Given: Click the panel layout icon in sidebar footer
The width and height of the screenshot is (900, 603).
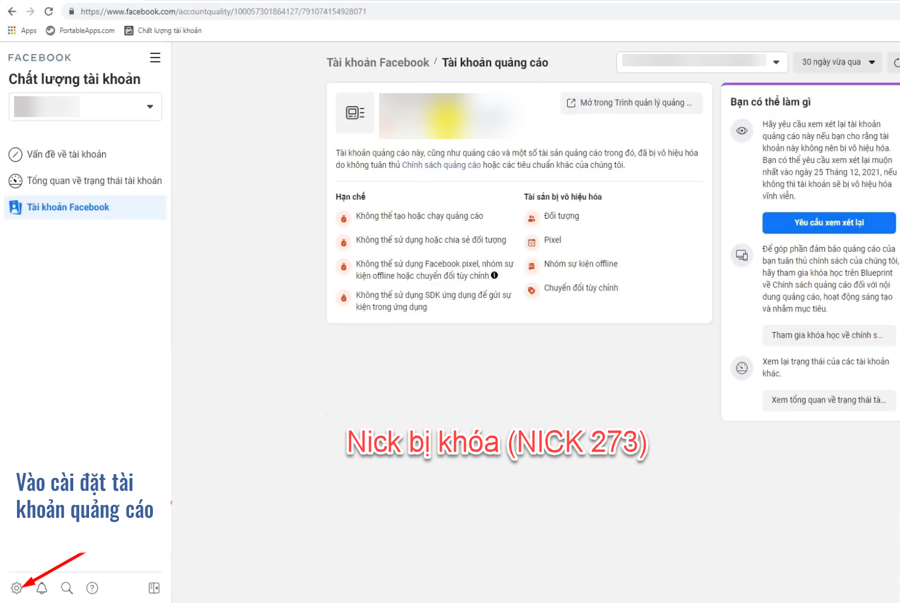Looking at the screenshot, I should [154, 588].
